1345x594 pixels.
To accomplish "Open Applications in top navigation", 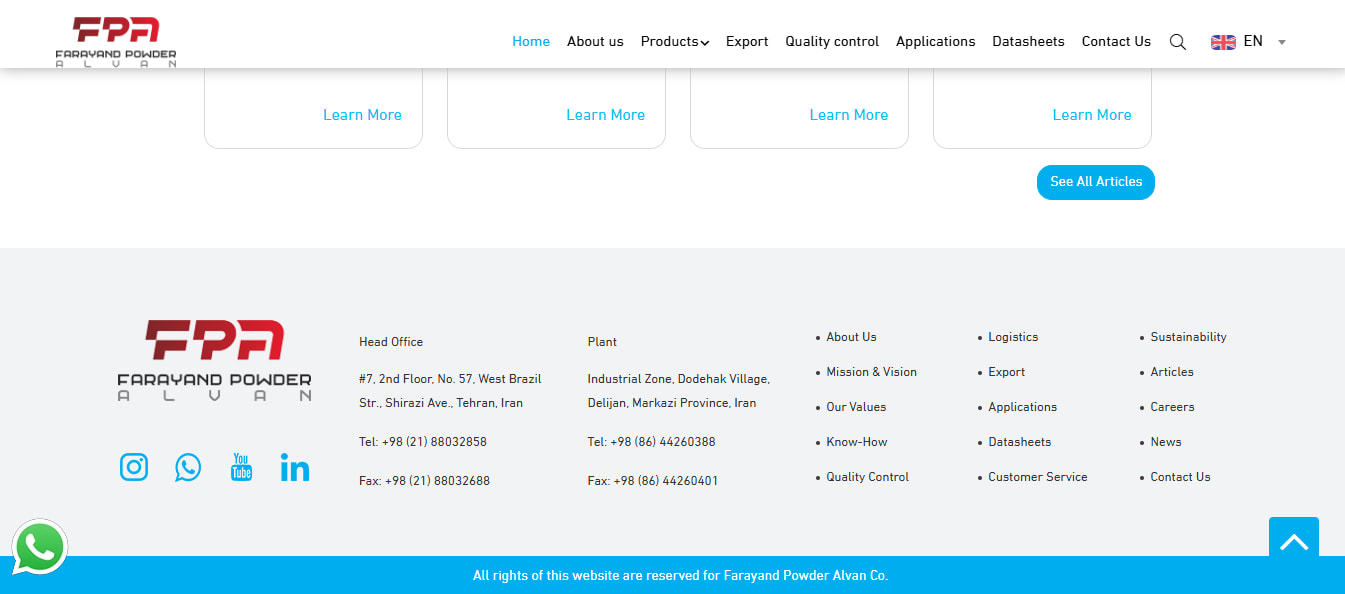I will pyautogui.click(x=936, y=42).
